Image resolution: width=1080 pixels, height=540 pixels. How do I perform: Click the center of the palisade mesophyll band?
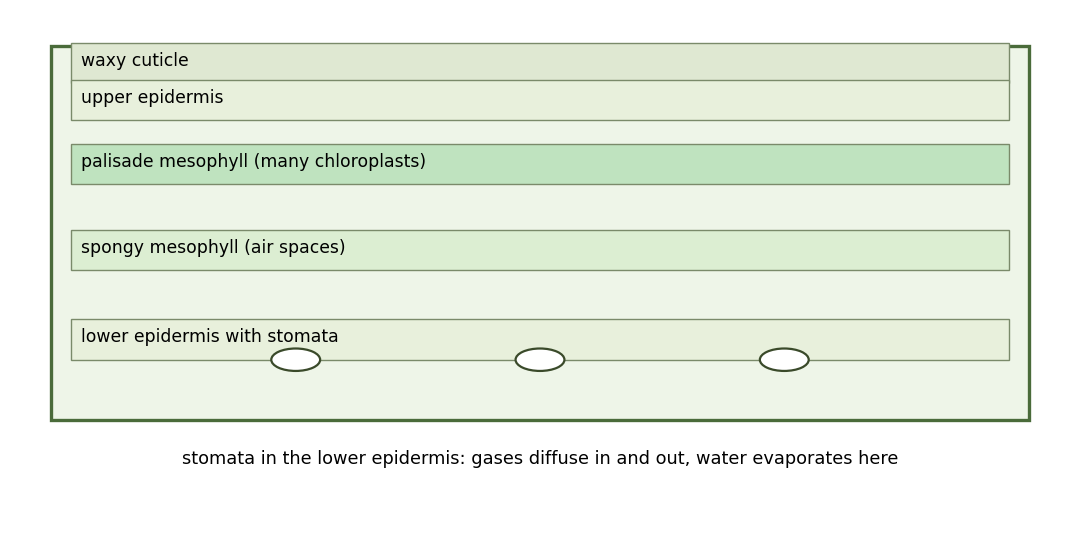[x=540, y=165]
